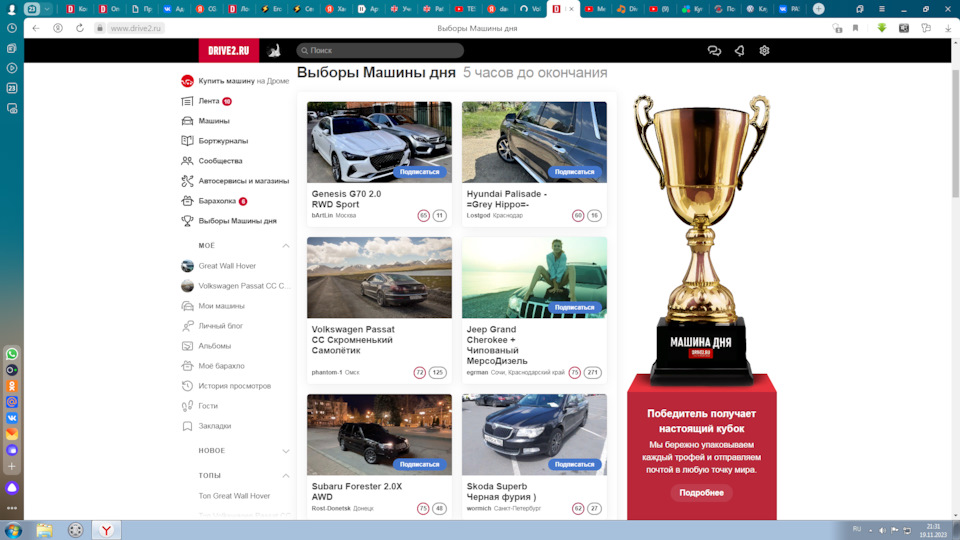Click the Бортжурналы book icon
Image resolution: width=960 pixels, height=540 pixels.
(x=187, y=141)
